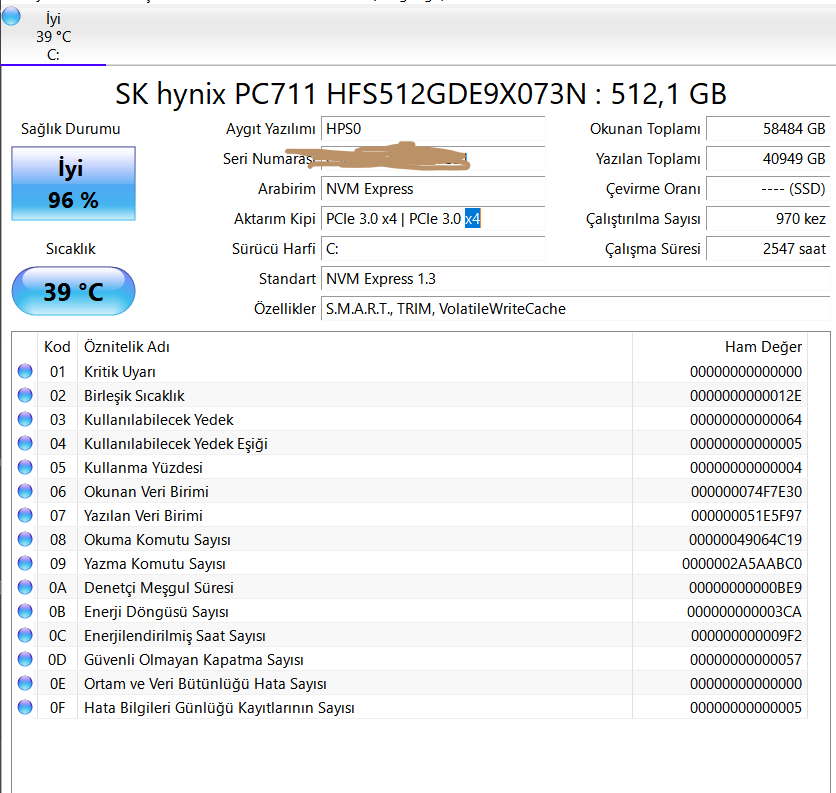Click code 0F in the Kod column
Screen dimensions: 836x793
[x=58, y=708]
